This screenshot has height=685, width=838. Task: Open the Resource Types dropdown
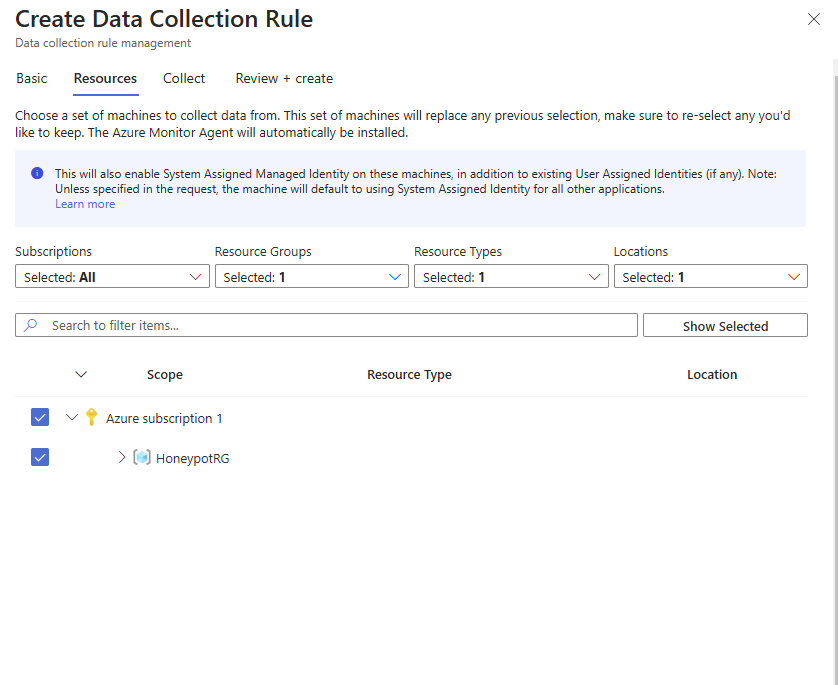point(511,276)
